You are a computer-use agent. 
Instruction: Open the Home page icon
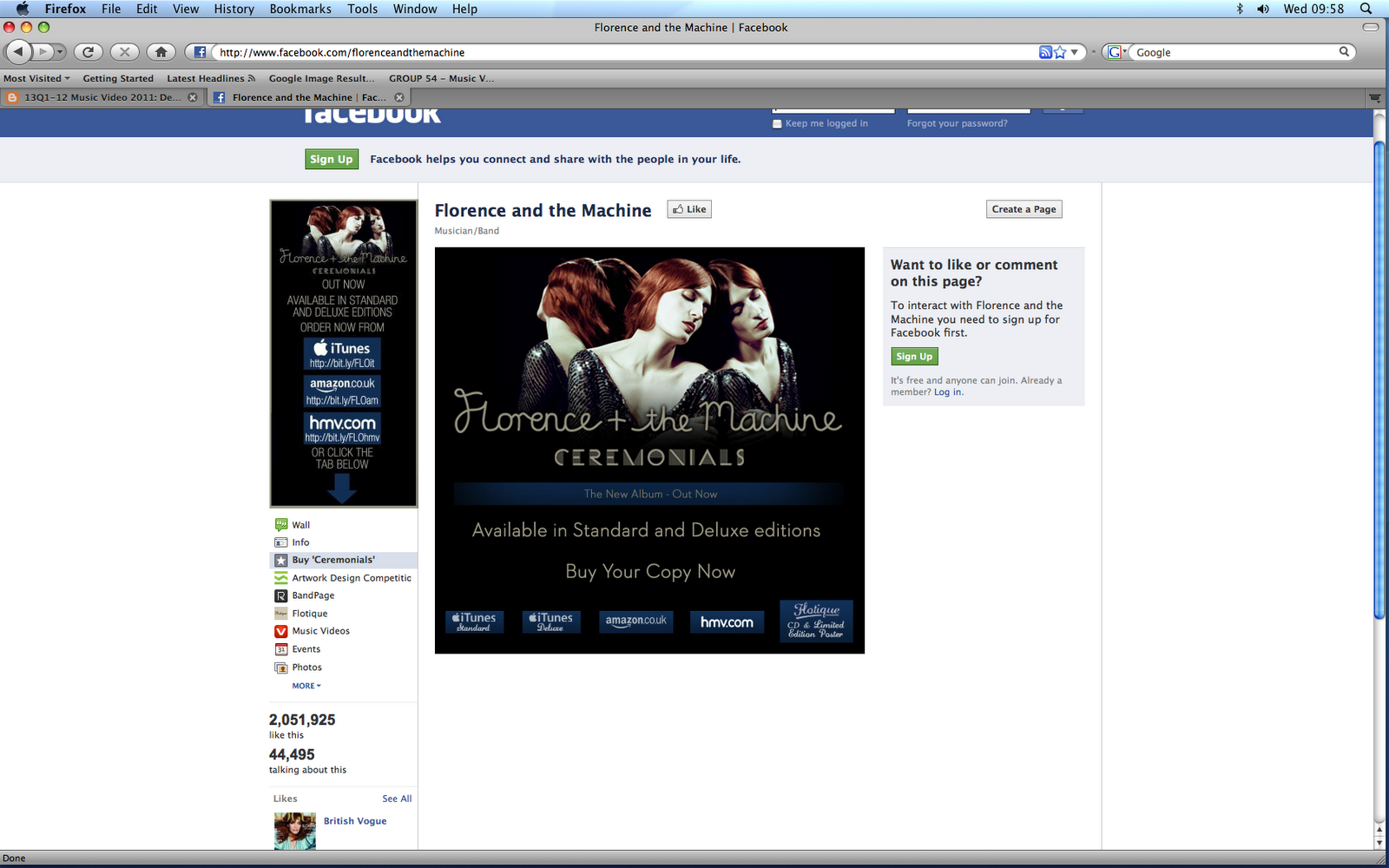(x=161, y=52)
